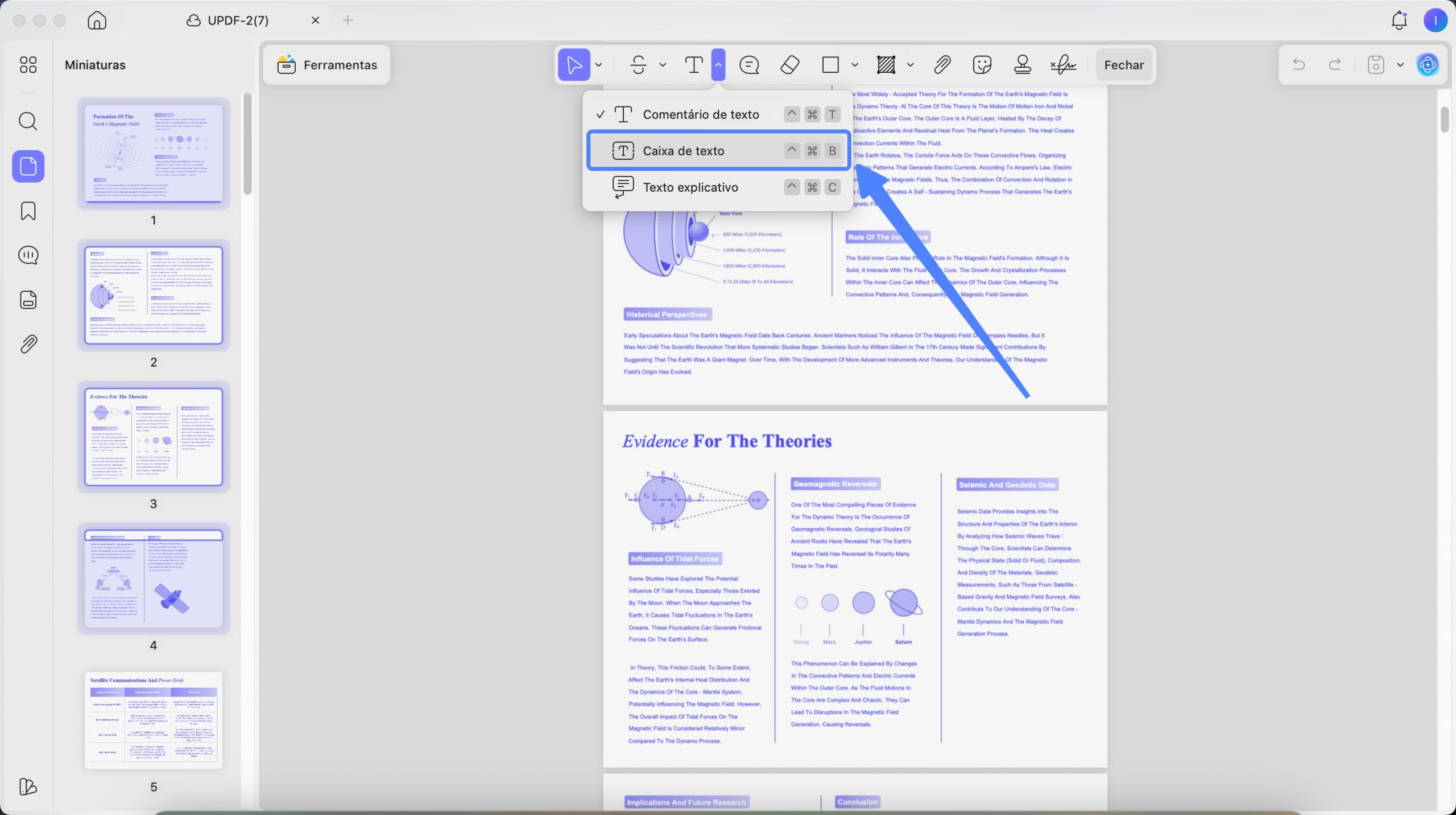Choose Texto explicativo menu item
The height and width of the screenshot is (815, 1456).
pyautogui.click(x=718, y=187)
